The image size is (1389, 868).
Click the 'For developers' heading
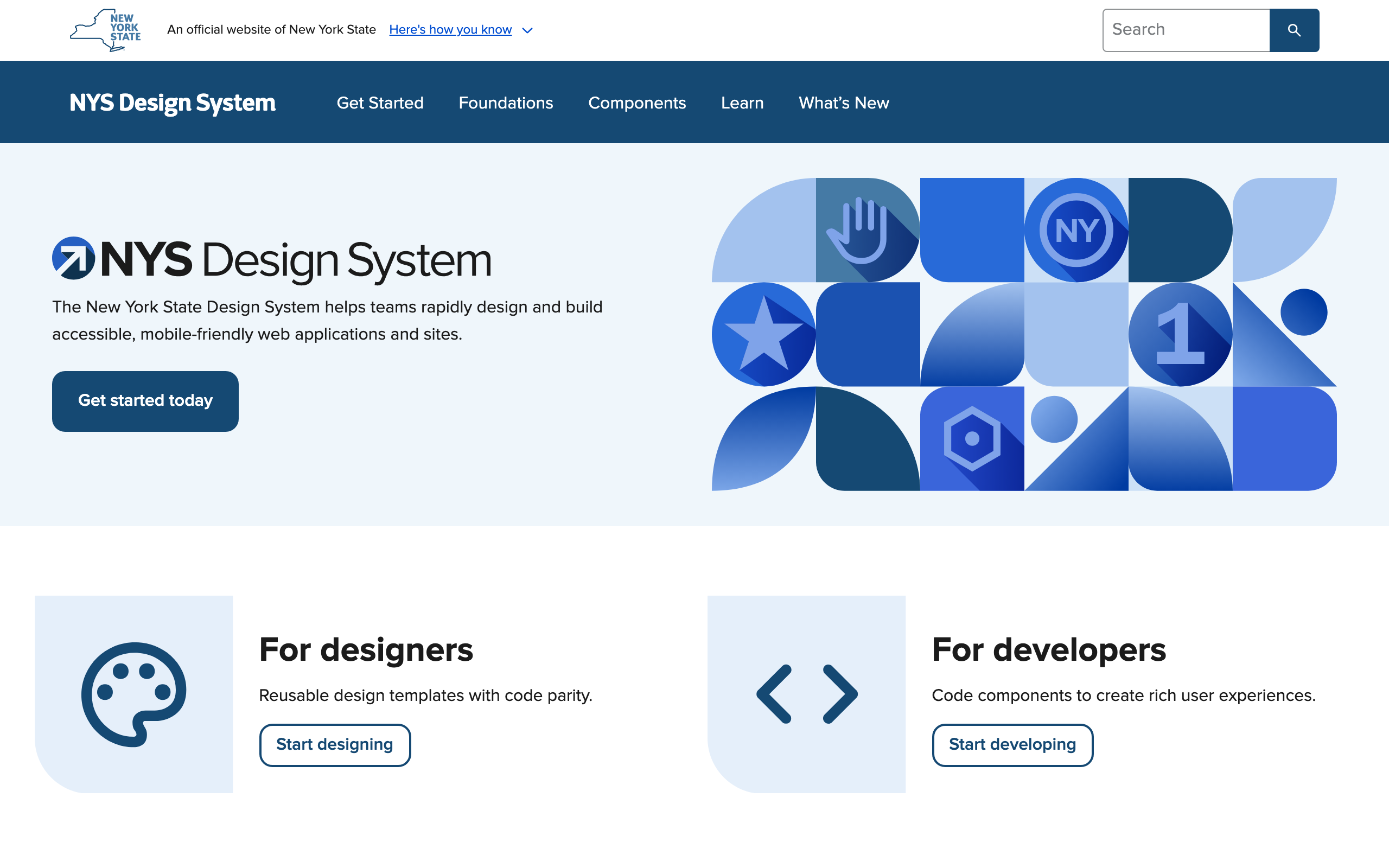click(1049, 650)
